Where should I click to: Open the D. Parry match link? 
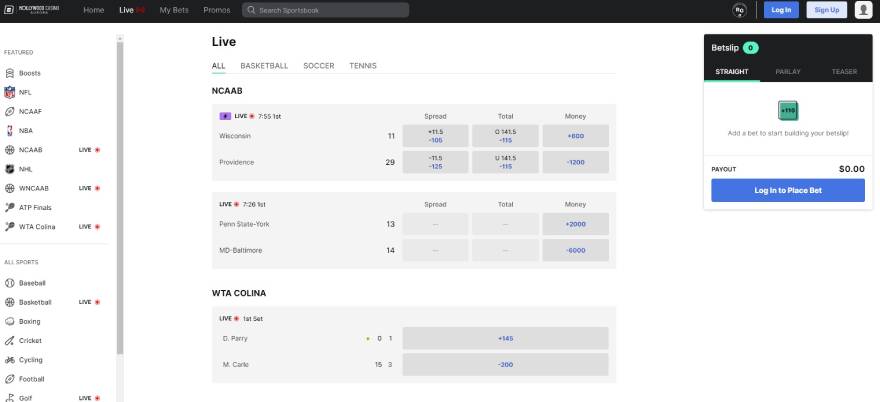[x=235, y=339]
